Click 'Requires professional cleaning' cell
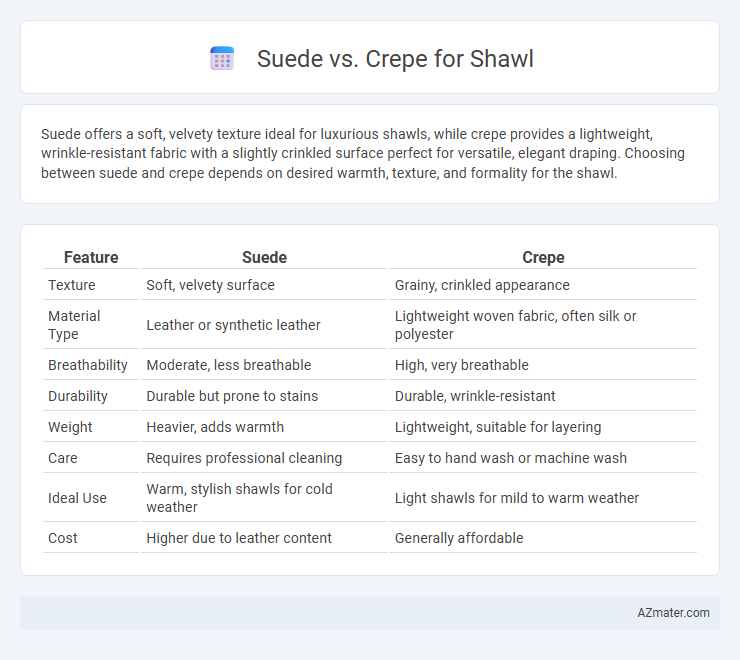The image size is (740, 660). (x=244, y=458)
